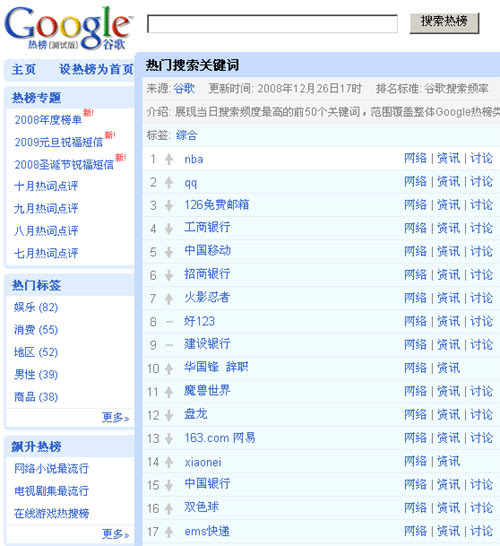
Task: Click the down arrow next to 126免费邮箱
Action: (169, 206)
